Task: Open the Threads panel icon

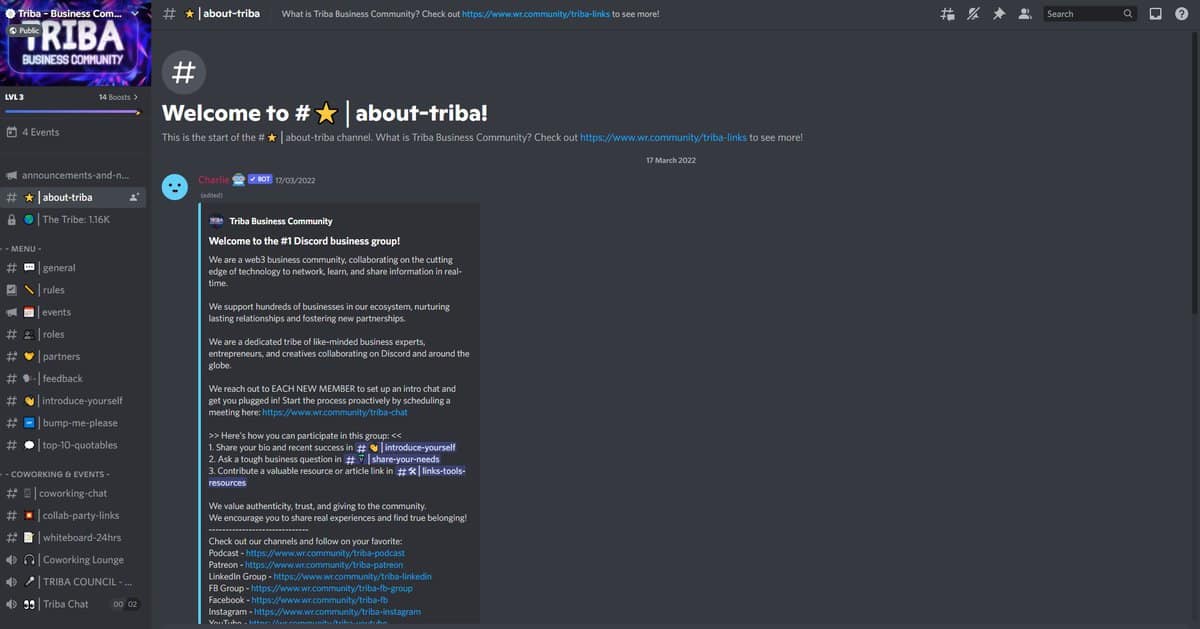Action: pos(947,14)
